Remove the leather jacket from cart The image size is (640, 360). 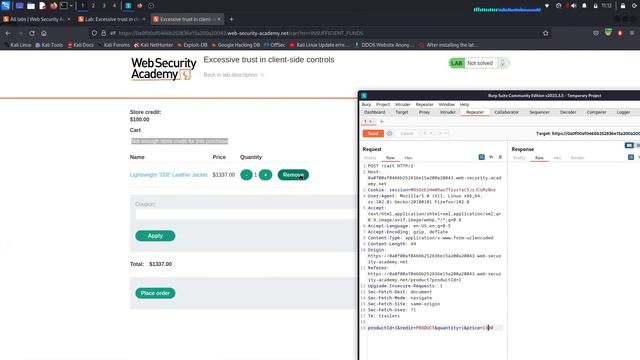(293, 175)
